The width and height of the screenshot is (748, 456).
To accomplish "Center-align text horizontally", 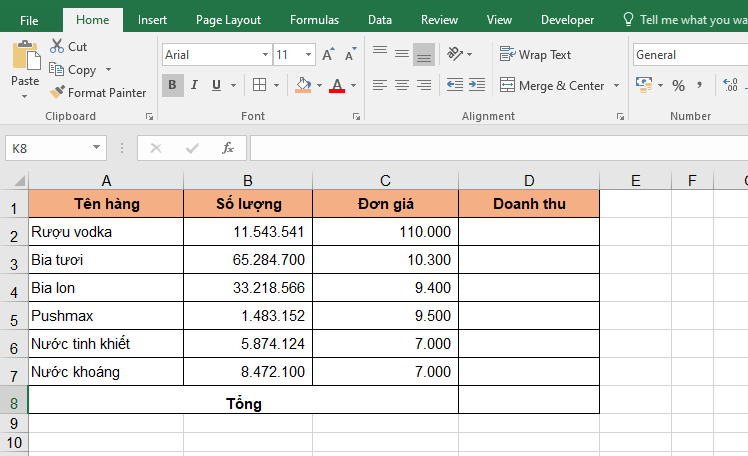I will click(x=402, y=86).
